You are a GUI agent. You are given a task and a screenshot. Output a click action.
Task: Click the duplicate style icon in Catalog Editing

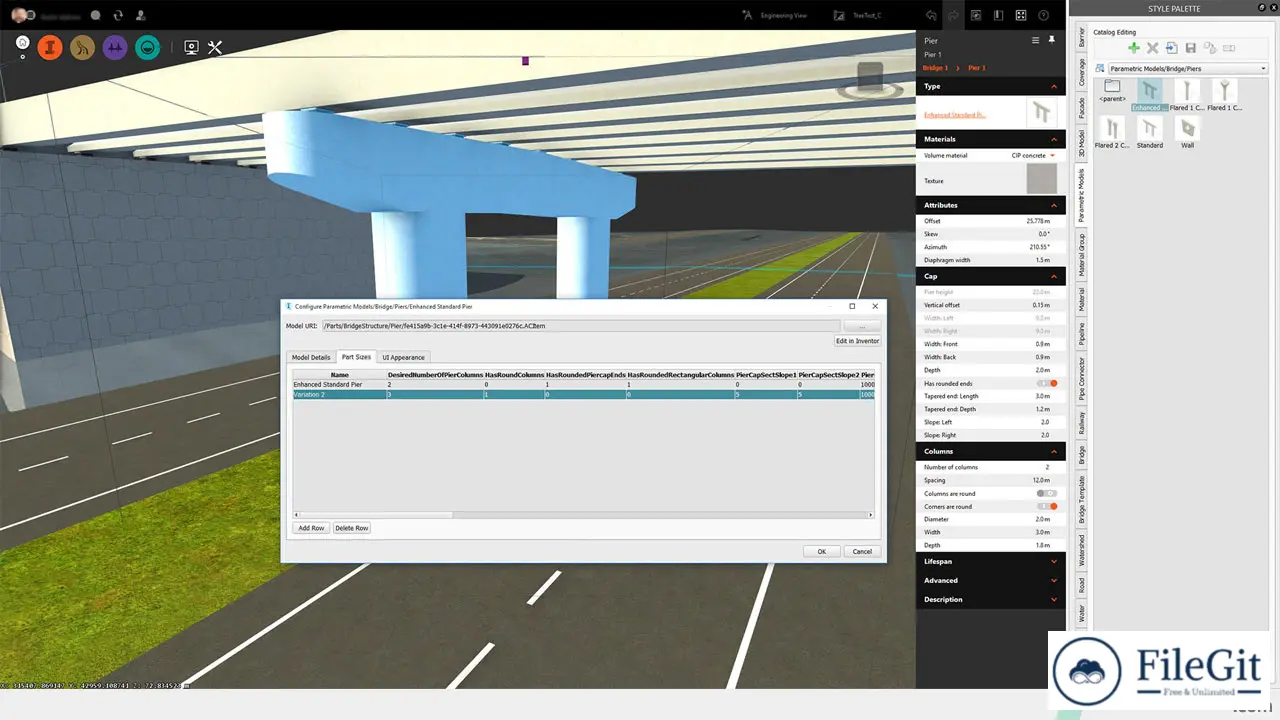click(1209, 48)
